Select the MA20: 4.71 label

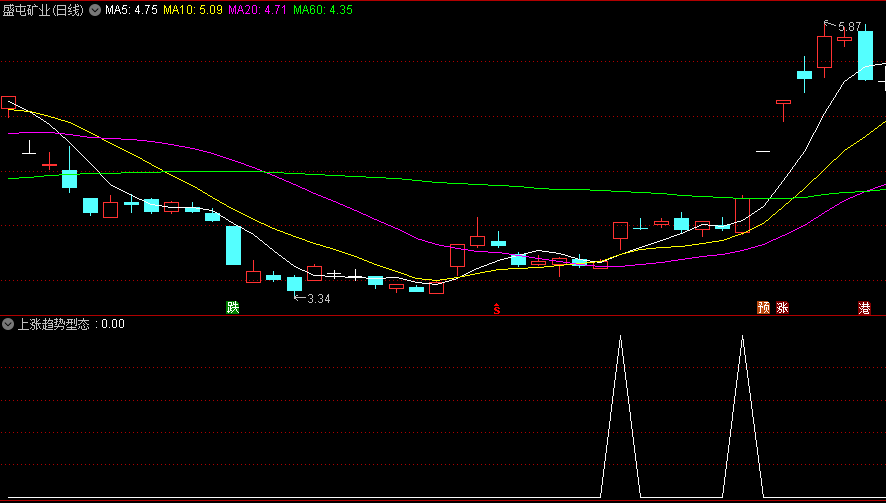[258, 10]
